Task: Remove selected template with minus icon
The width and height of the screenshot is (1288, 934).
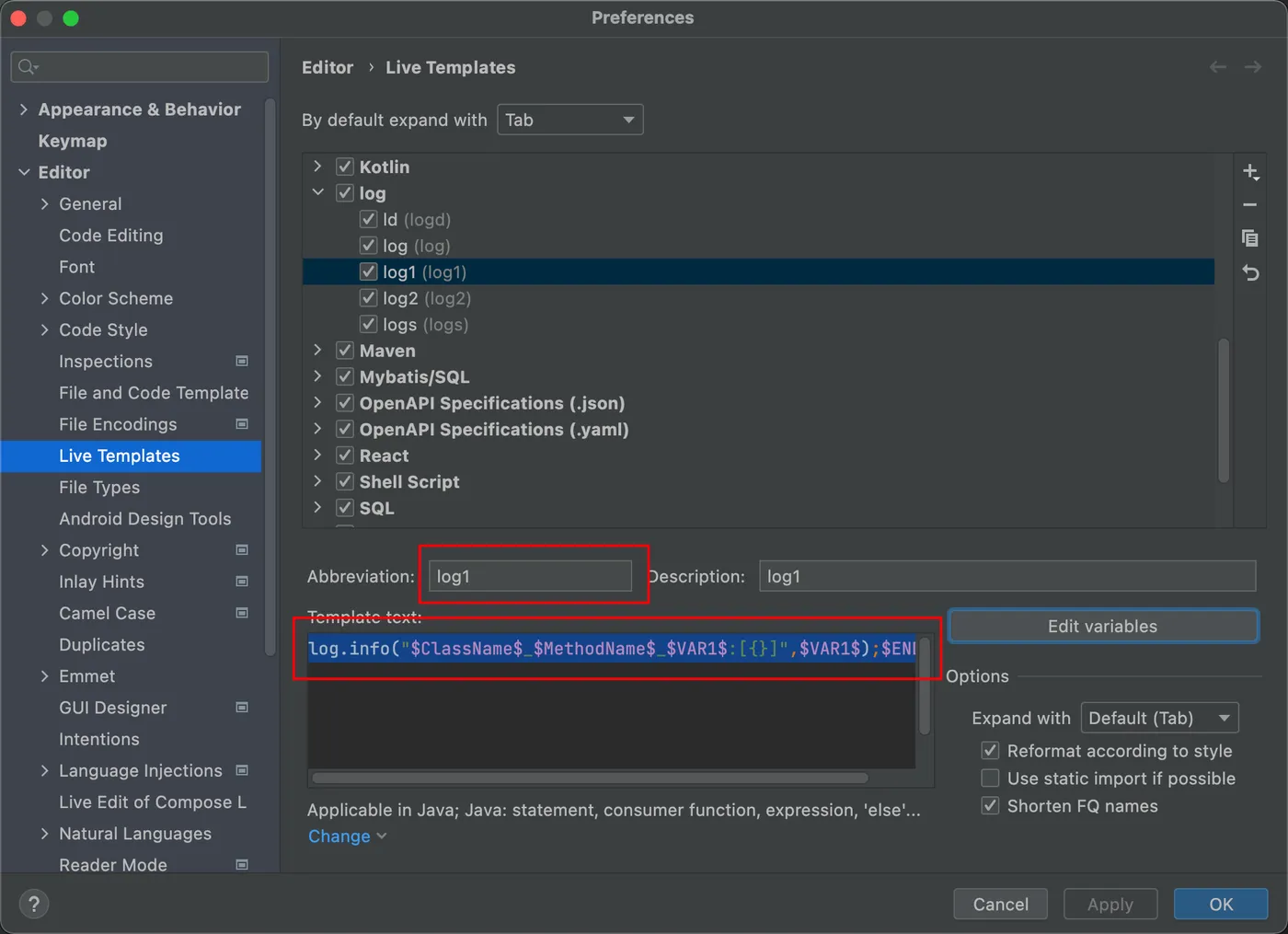Action: (x=1250, y=205)
